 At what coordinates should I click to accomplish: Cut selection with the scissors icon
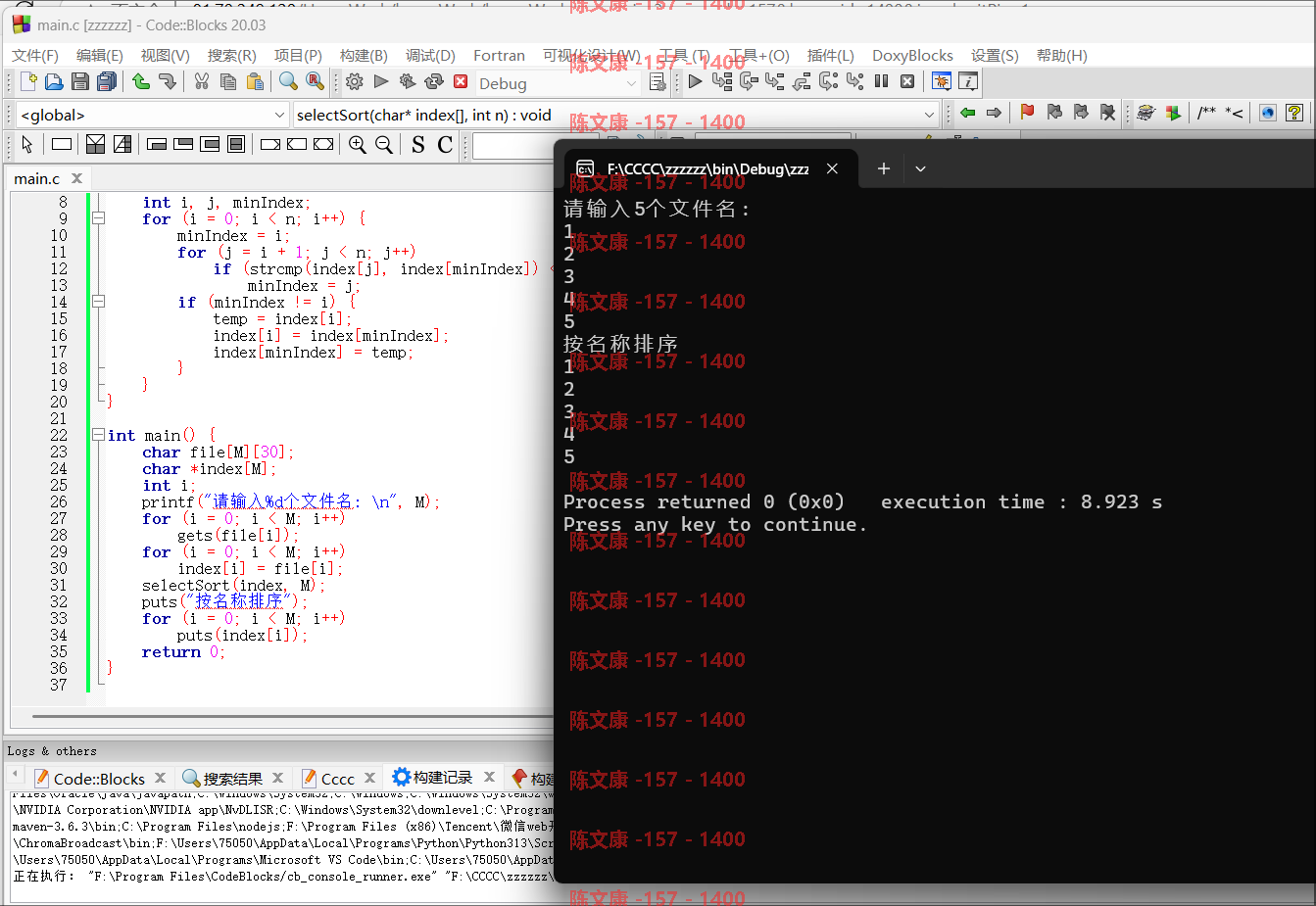[202, 81]
